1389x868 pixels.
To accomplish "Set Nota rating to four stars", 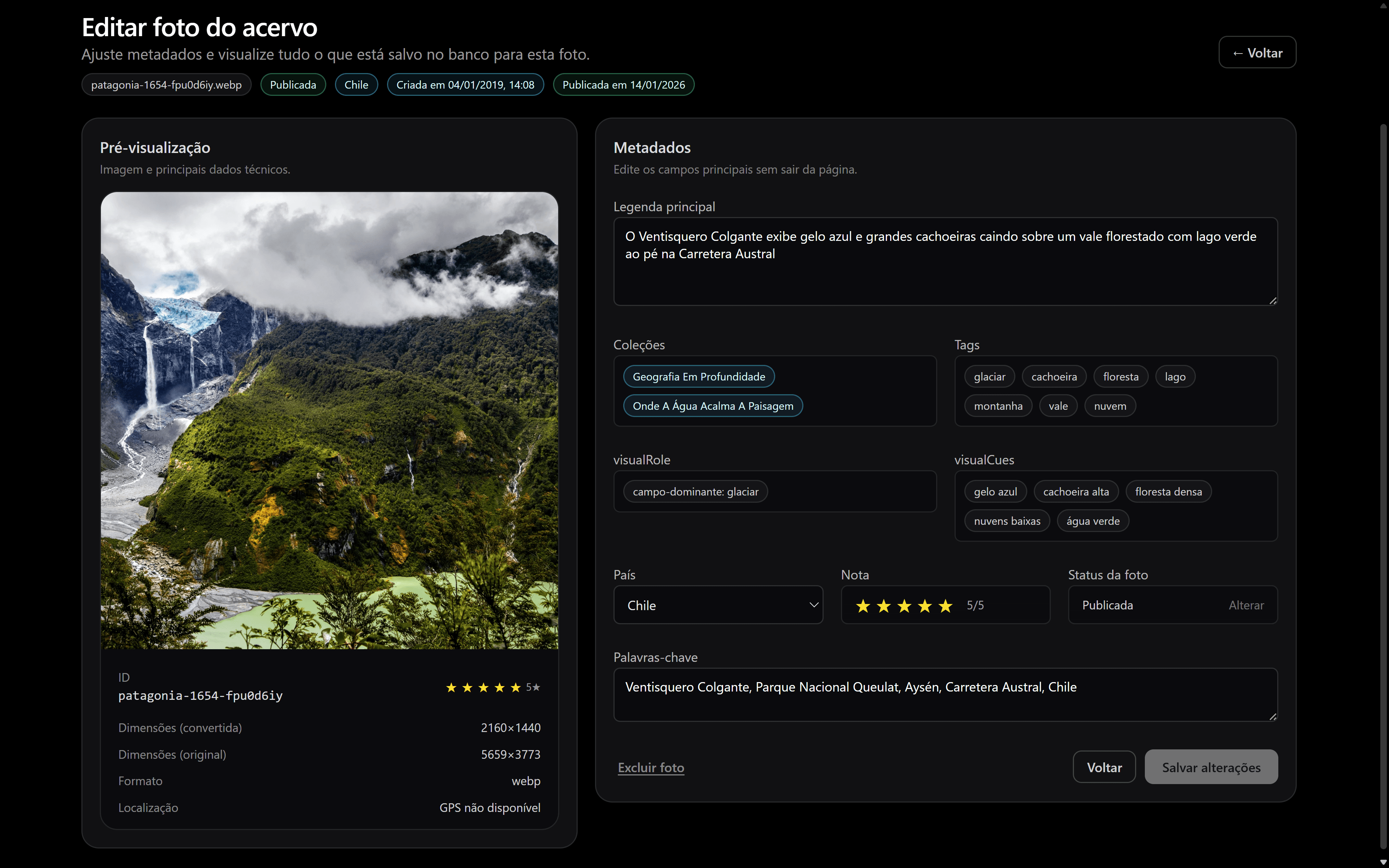I will pyautogui.click(x=925, y=606).
